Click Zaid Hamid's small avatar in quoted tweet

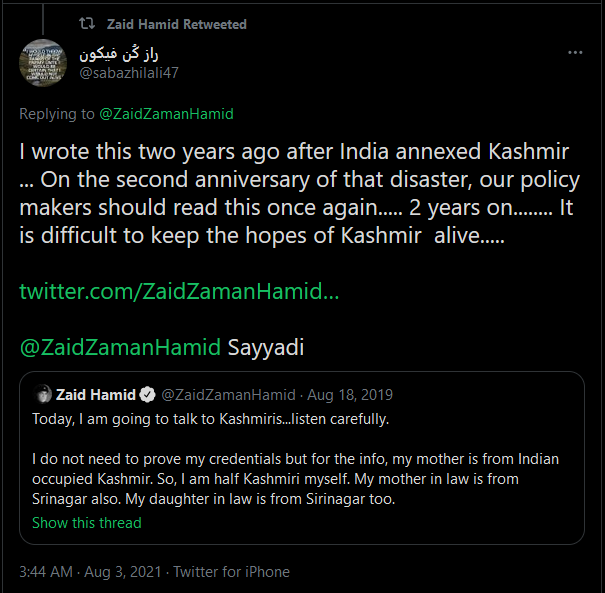[43, 394]
